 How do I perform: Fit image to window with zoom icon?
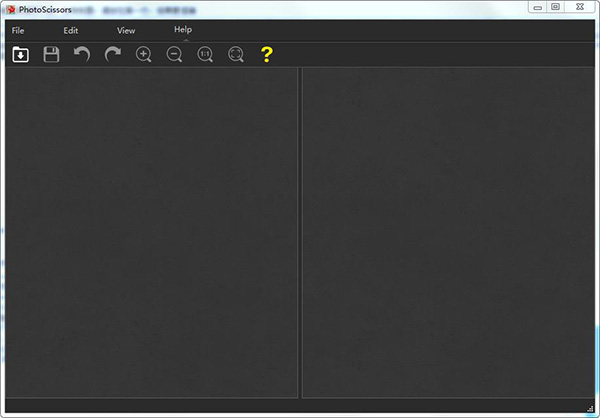tap(236, 54)
